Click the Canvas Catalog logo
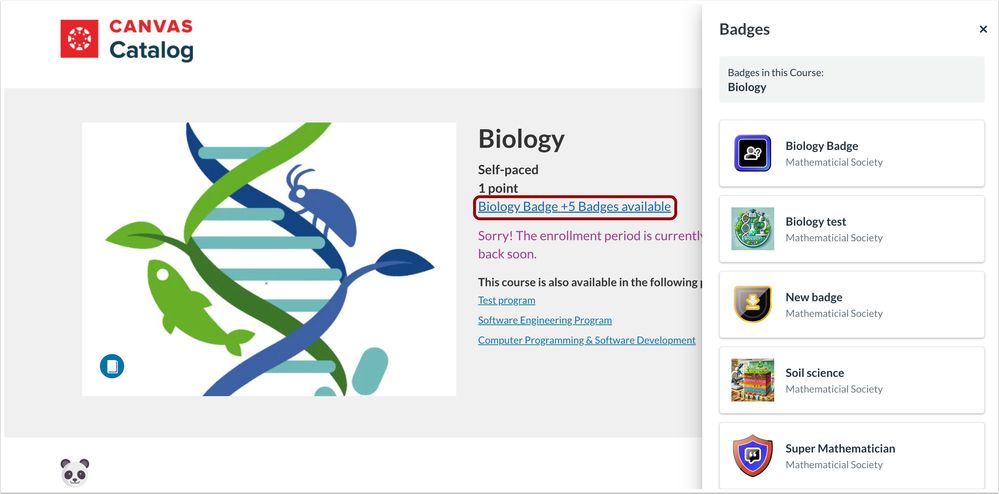999x494 pixels. [127, 40]
